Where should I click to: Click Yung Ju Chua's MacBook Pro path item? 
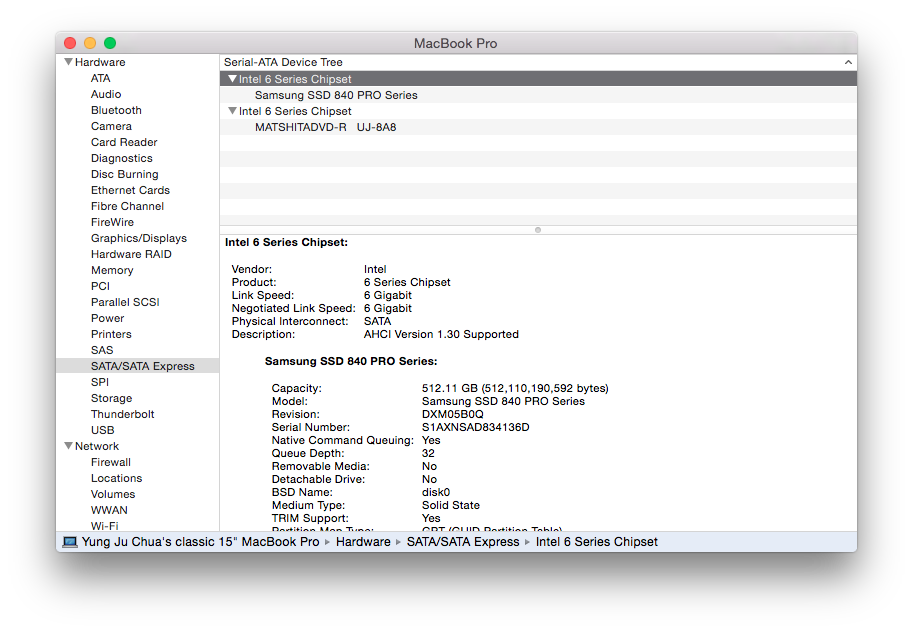pos(200,542)
